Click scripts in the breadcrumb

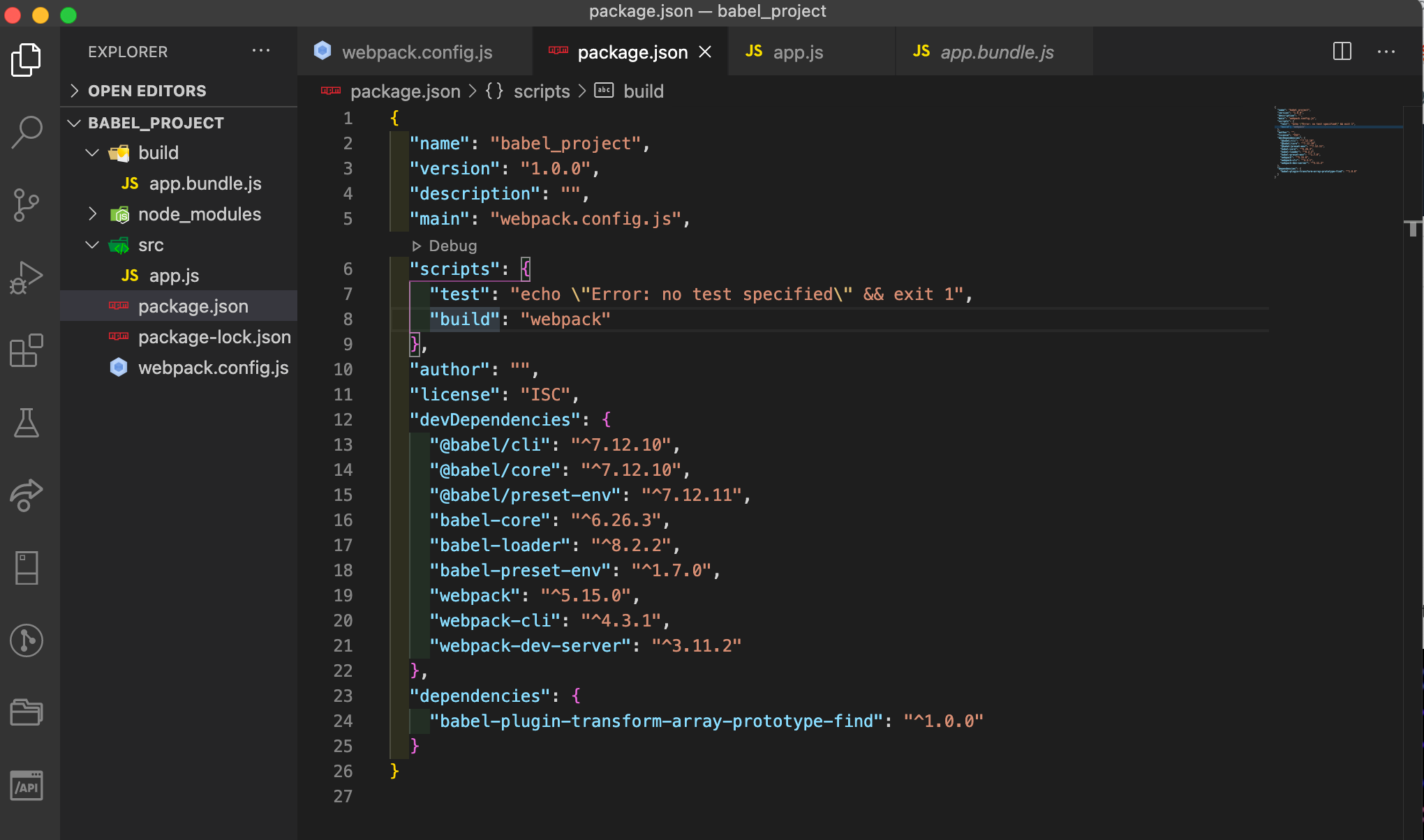point(541,91)
